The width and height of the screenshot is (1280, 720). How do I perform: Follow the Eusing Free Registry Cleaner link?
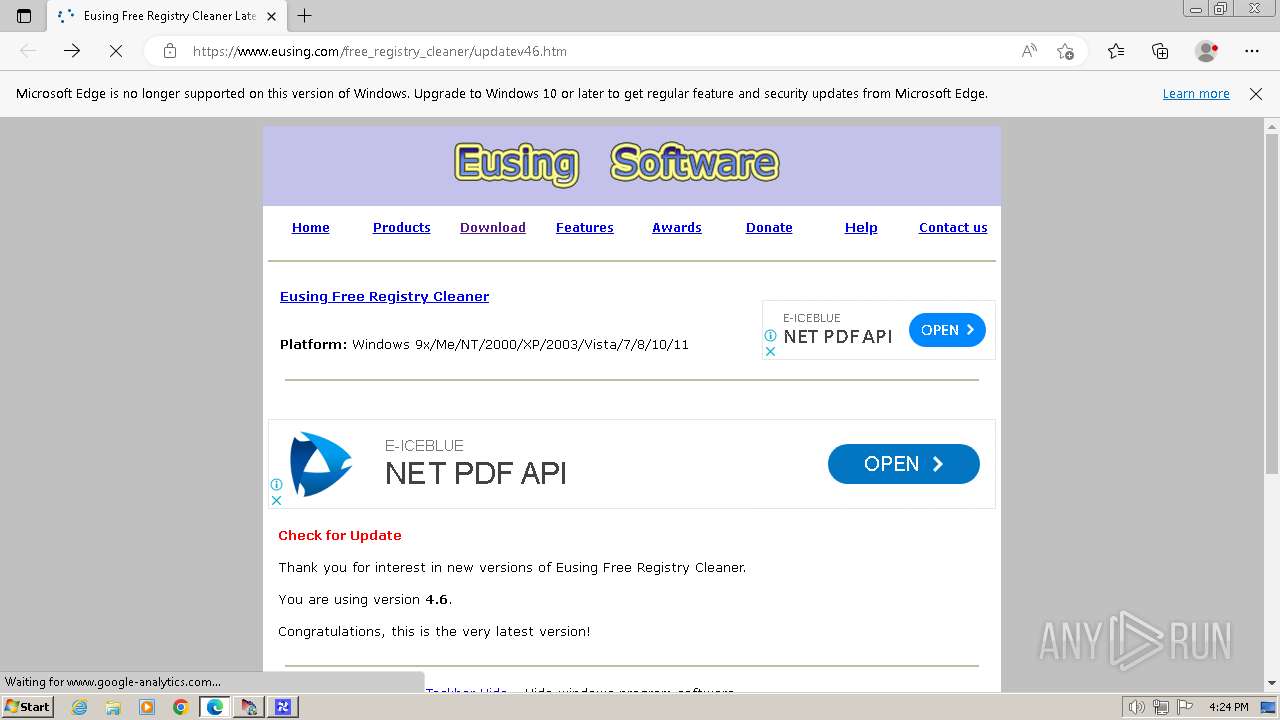[x=384, y=296]
